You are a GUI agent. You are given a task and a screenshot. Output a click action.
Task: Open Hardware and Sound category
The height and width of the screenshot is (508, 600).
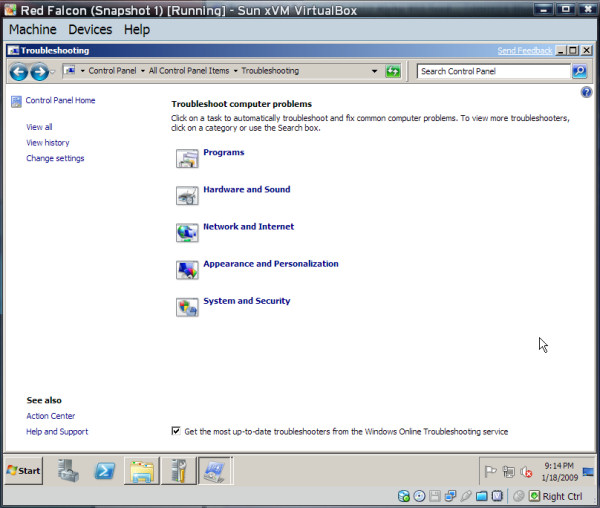[x=247, y=189]
